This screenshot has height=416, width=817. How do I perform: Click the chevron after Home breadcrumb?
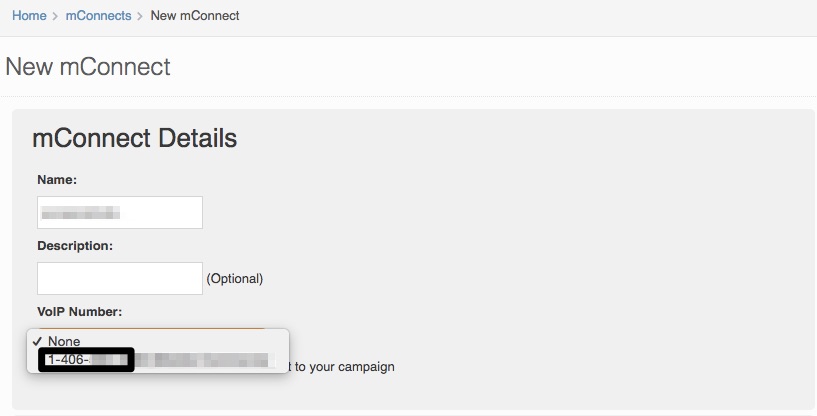tap(56, 16)
